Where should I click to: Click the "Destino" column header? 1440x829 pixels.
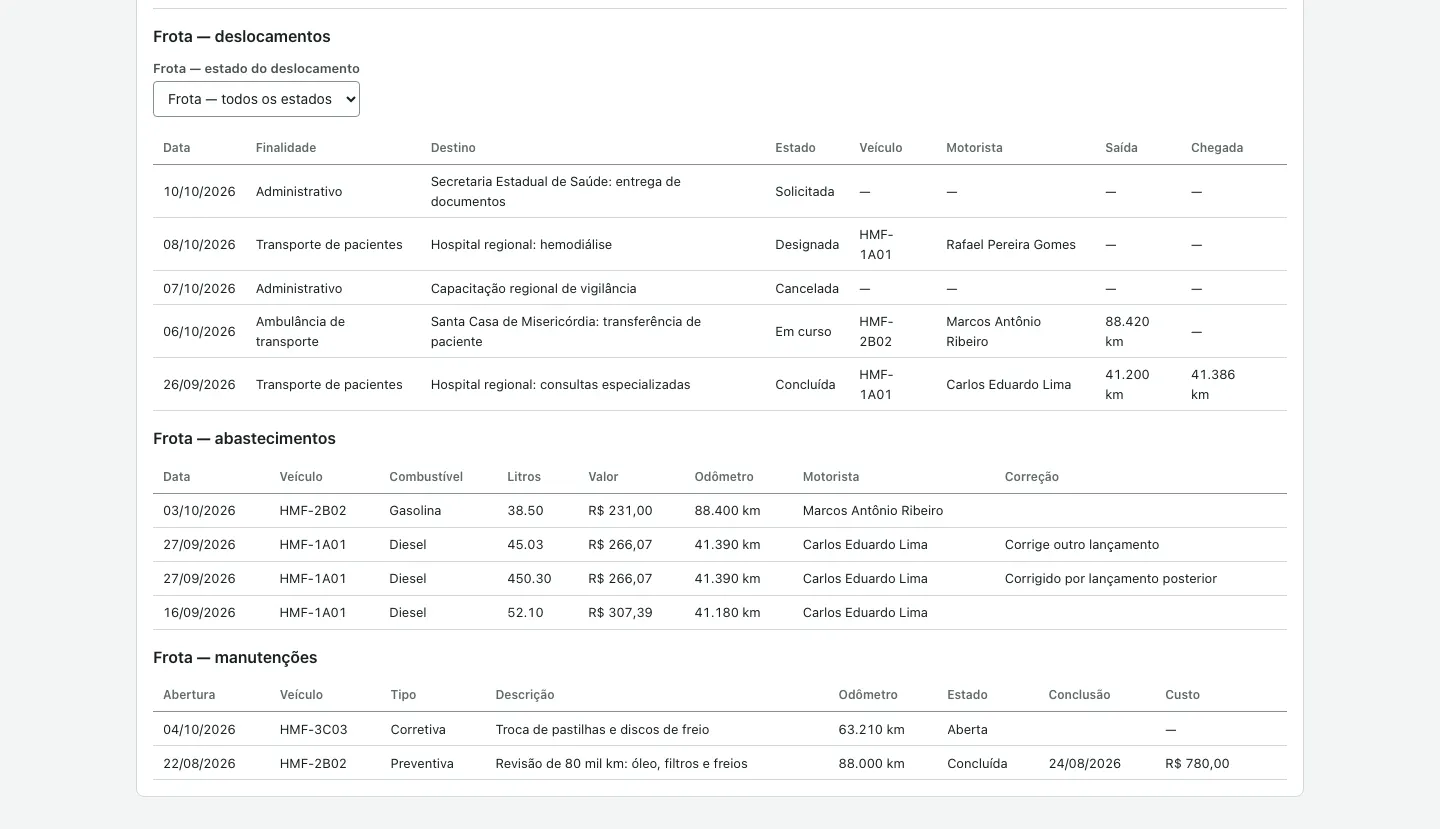click(x=453, y=148)
